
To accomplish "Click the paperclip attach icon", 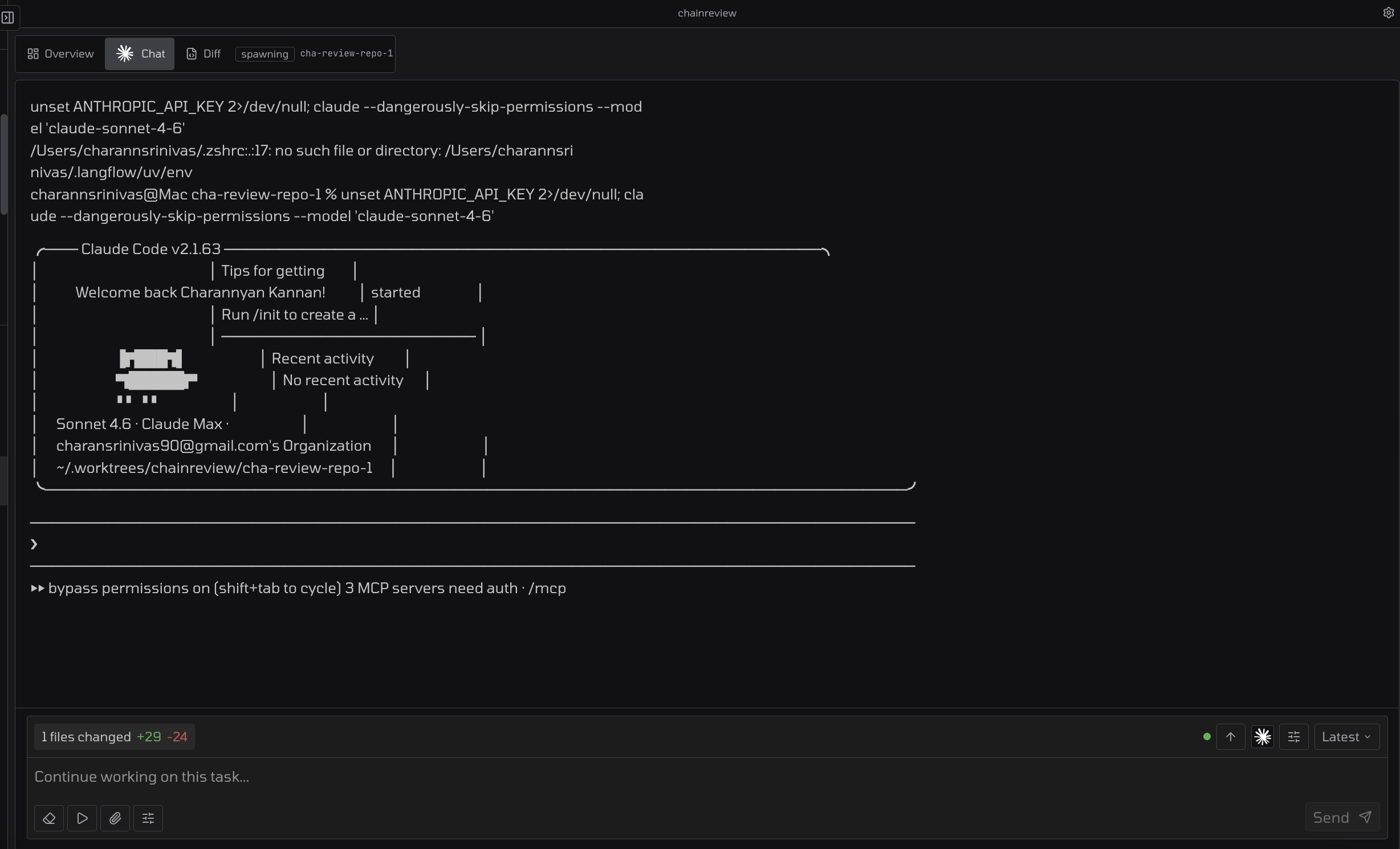I will click(115, 818).
